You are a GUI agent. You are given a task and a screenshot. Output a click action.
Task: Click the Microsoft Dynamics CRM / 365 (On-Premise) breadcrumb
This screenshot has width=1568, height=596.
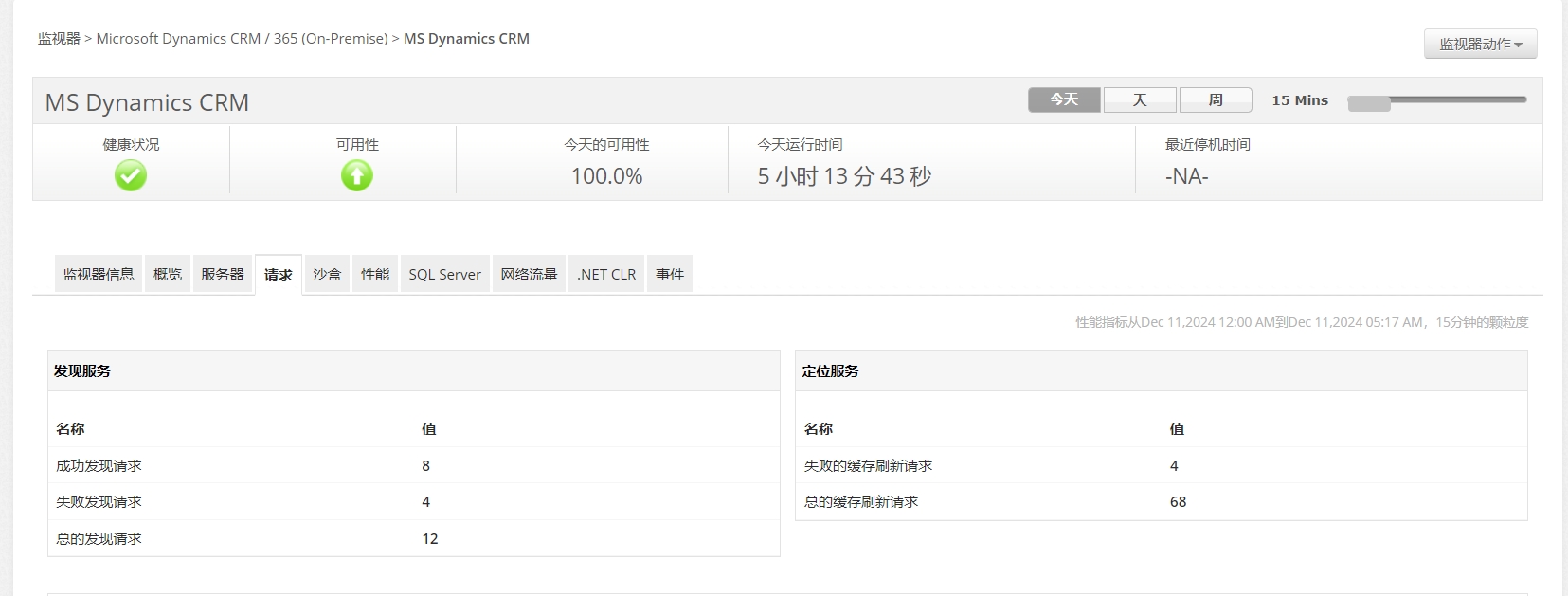(x=243, y=39)
